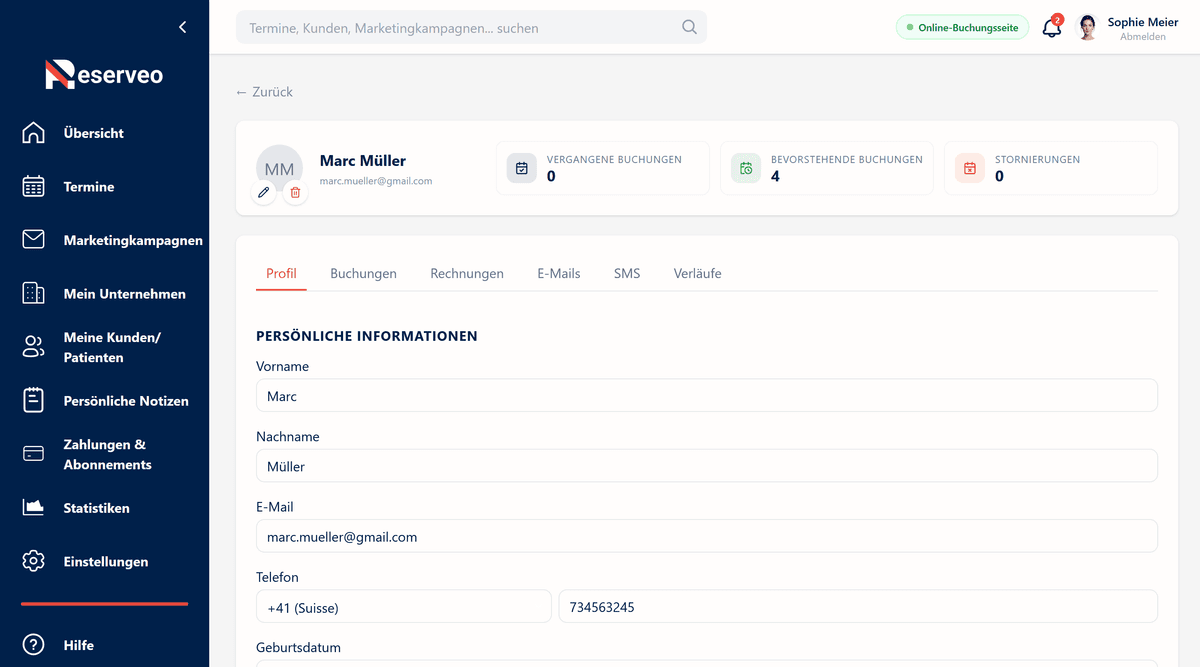
Task: Click the E-Mail field with marc.mueller@gmail.com
Action: [707, 536]
